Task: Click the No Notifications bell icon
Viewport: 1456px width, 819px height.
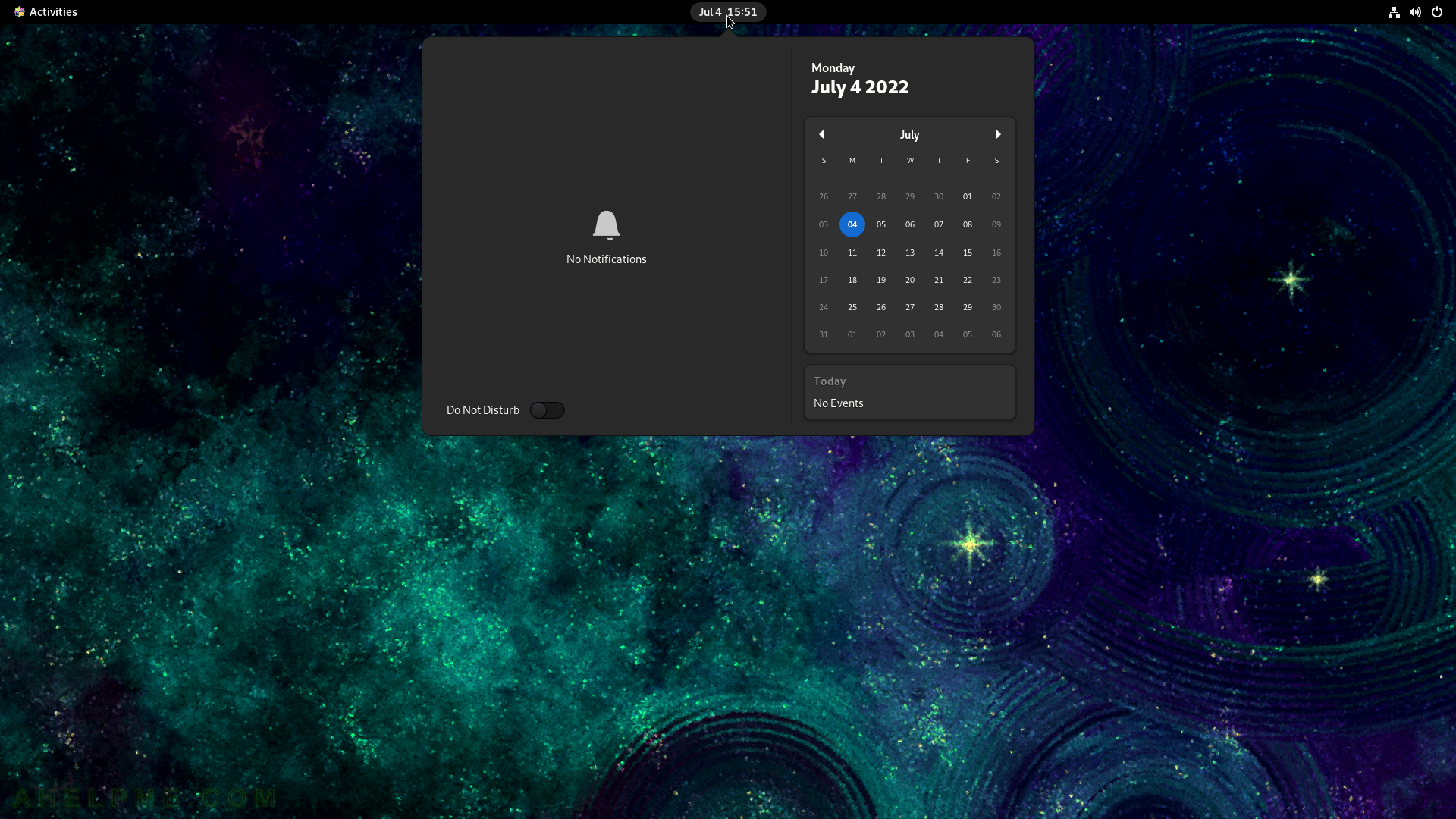Action: [607, 225]
